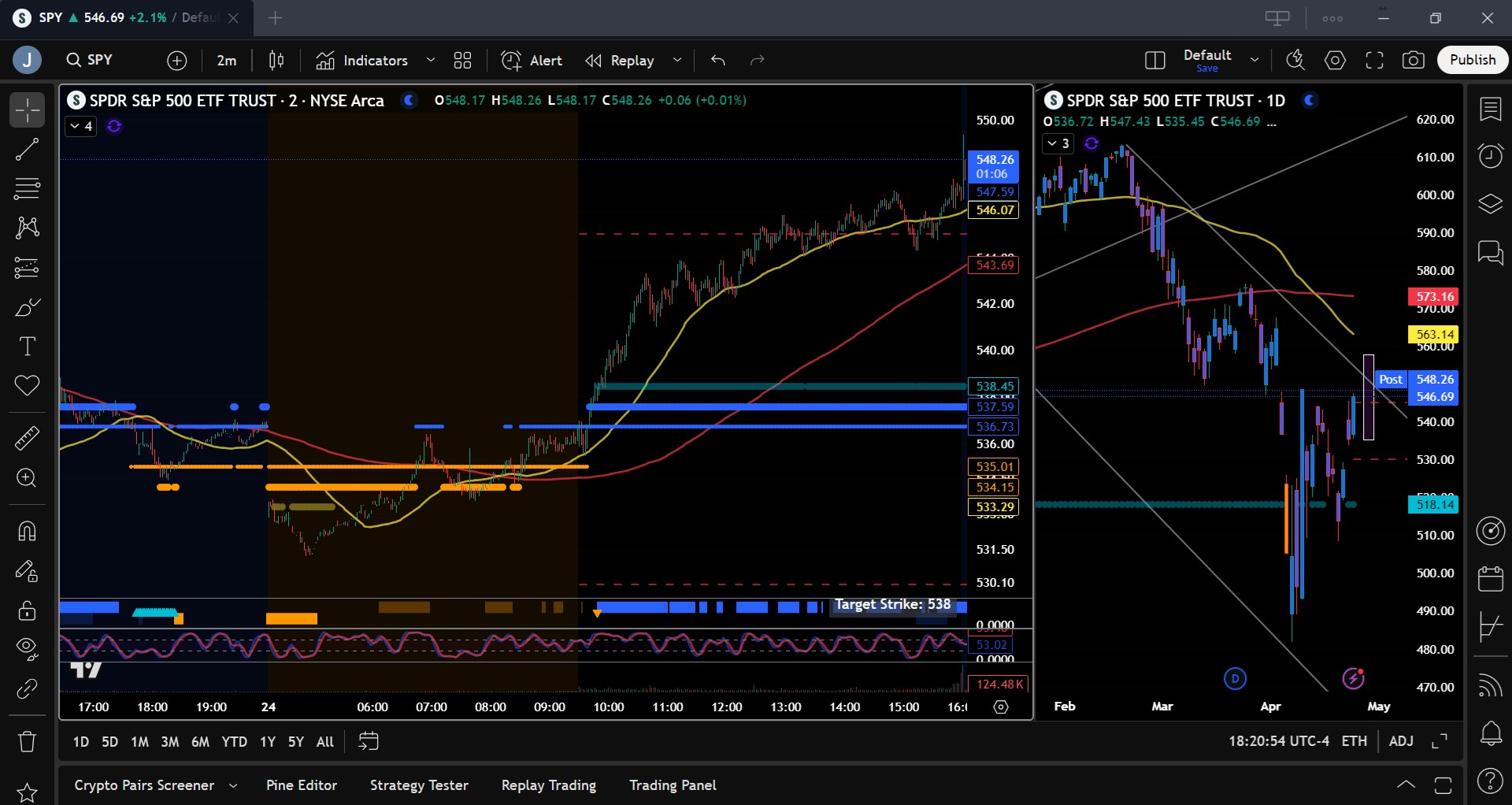1512x805 pixels.
Task: Set range to 1D
Action: 80,742
